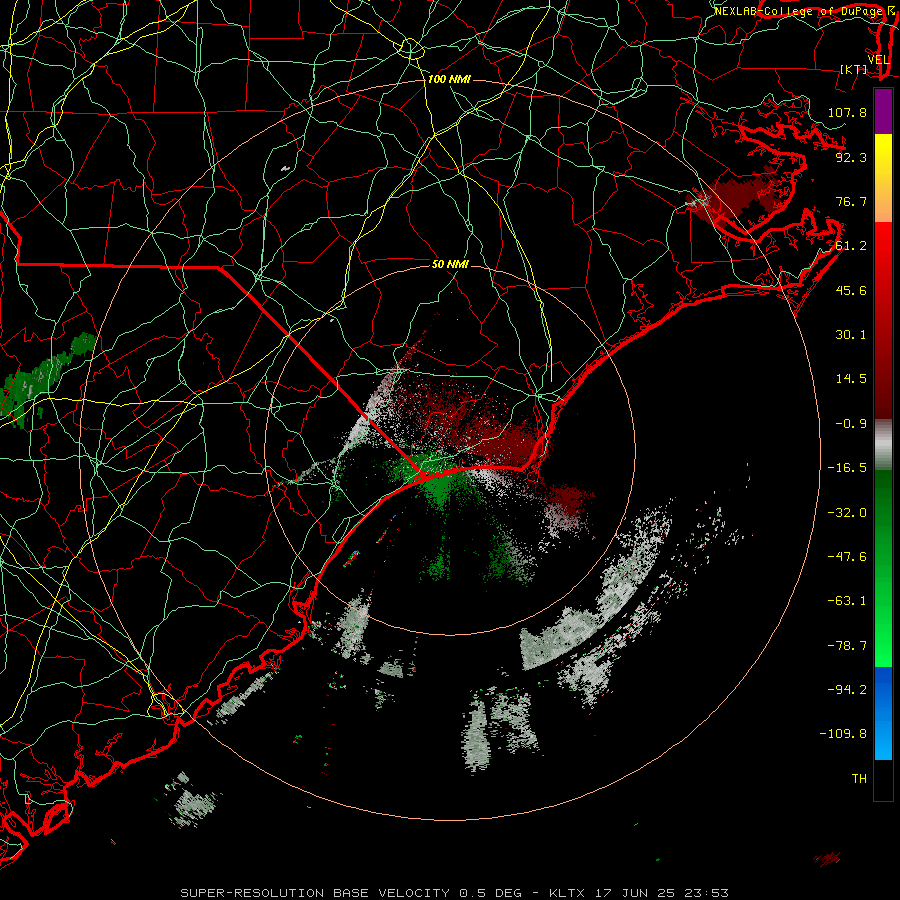Image resolution: width=900 pixels, height=900 pixels.
Task: Click the Super-Resolution Base Velocity caption
Action: pyautogui.click(x=455, y=893)
